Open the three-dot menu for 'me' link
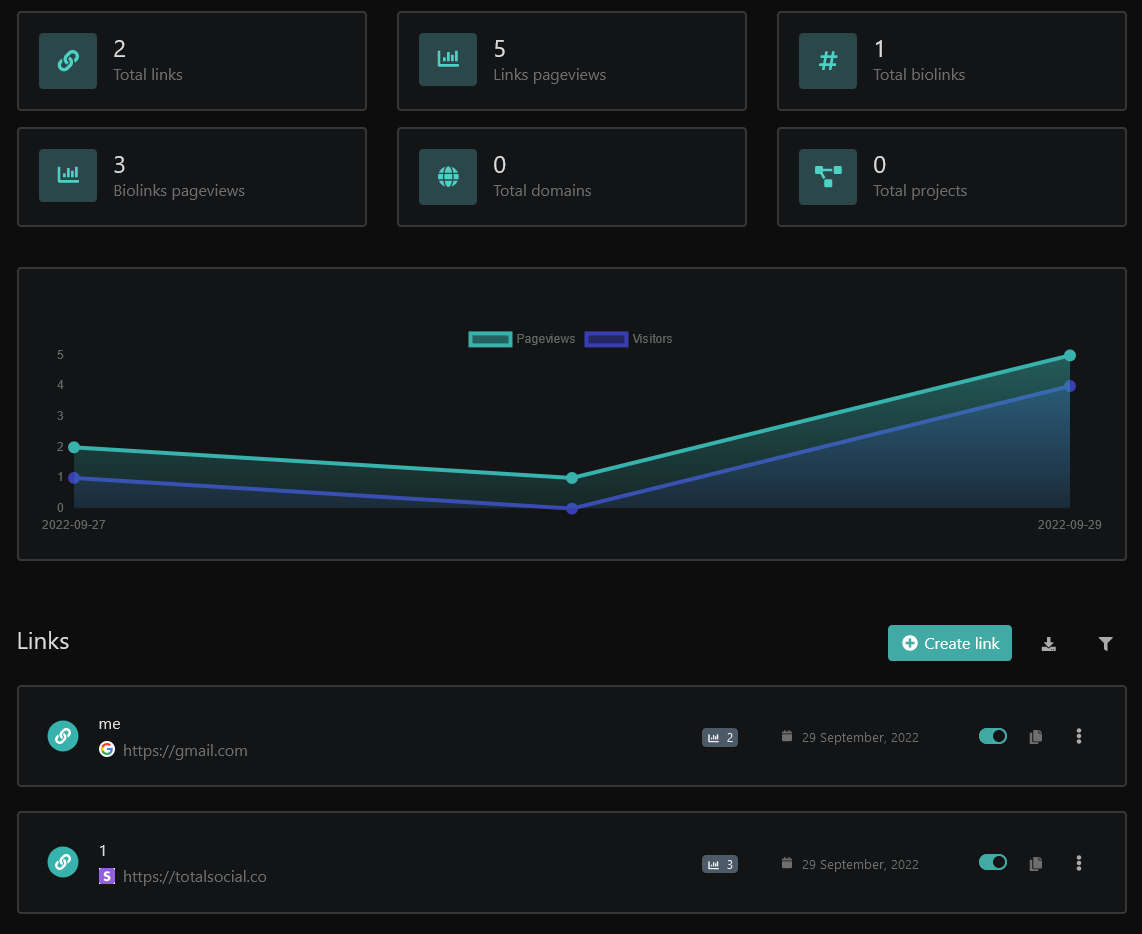1142x934 pixels. (1079, 736)
